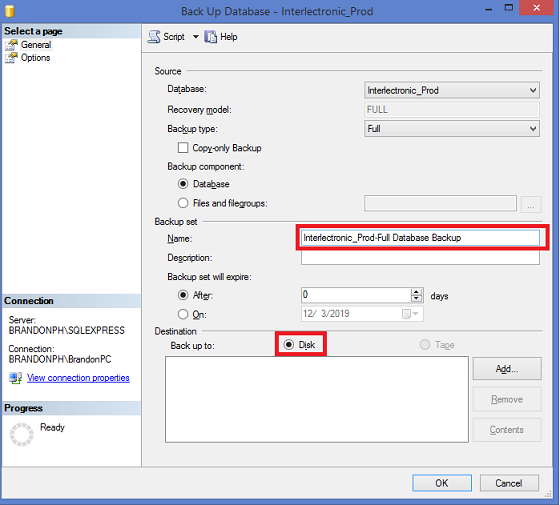
Task: Click the connection properties computer icon
Action: (16, 378)
